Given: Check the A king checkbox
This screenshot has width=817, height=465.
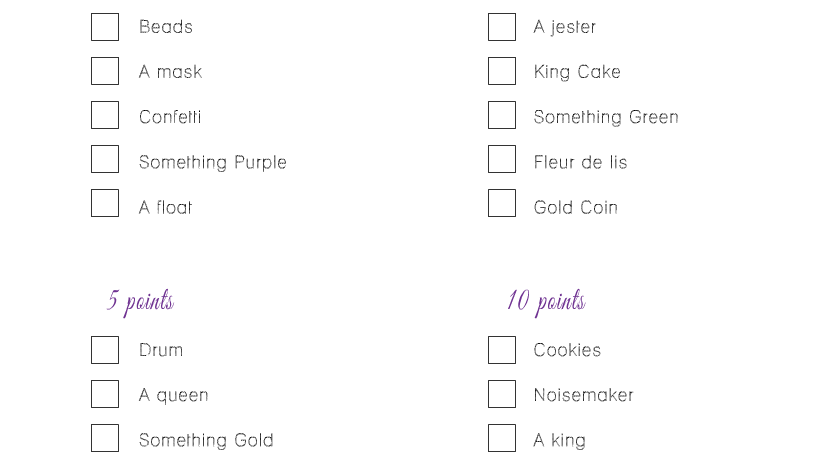Looking at the screenshot, I should [x=502, y=438].
